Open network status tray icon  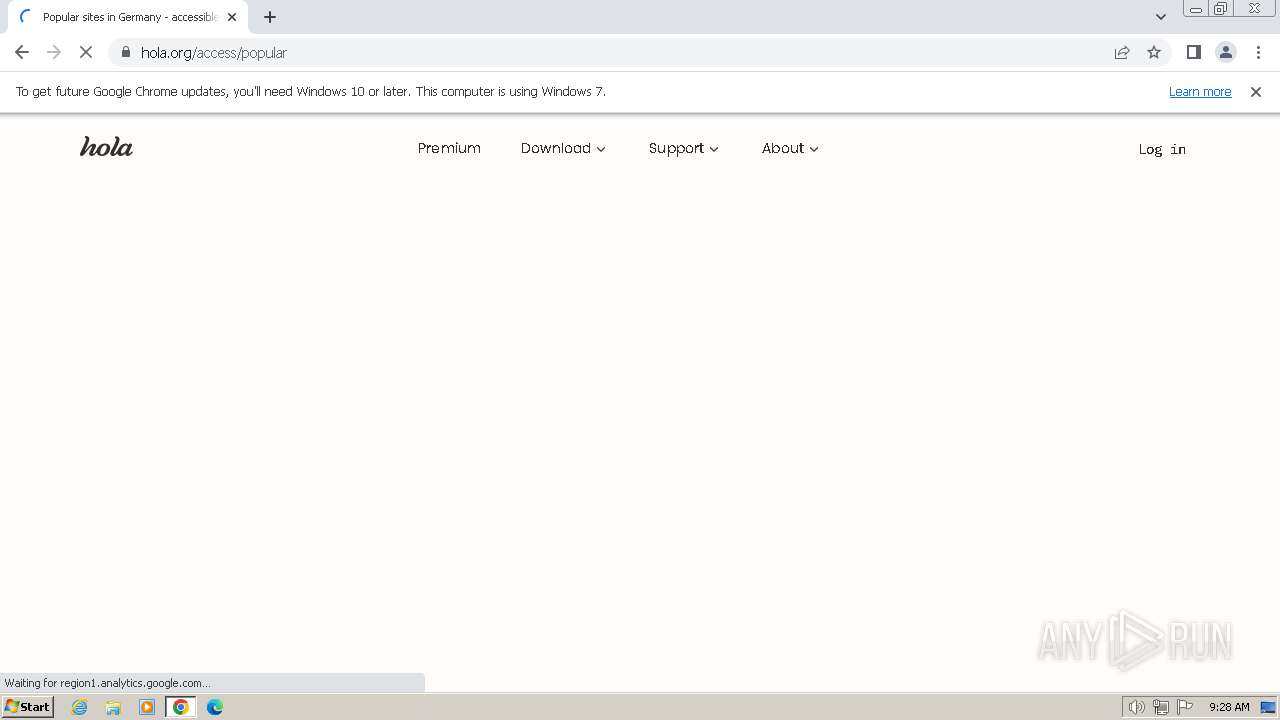click(x=1161, y=707)
